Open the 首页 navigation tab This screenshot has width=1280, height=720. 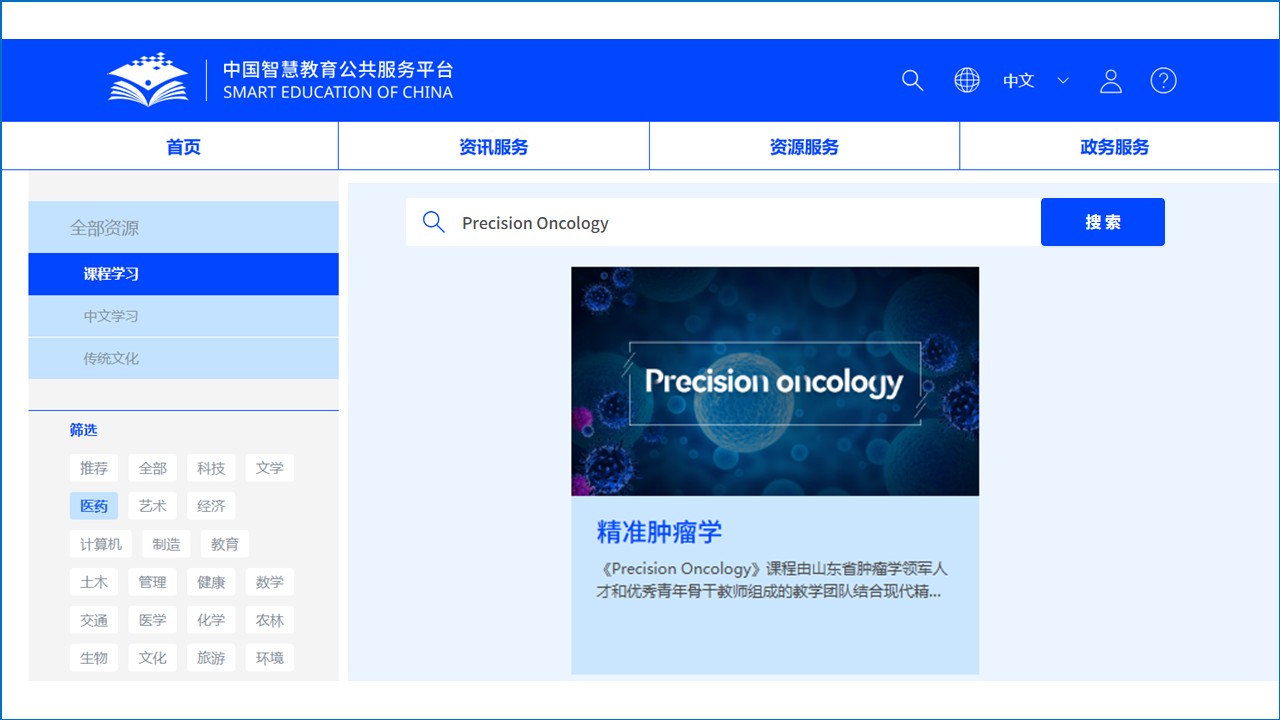(183, 147)
